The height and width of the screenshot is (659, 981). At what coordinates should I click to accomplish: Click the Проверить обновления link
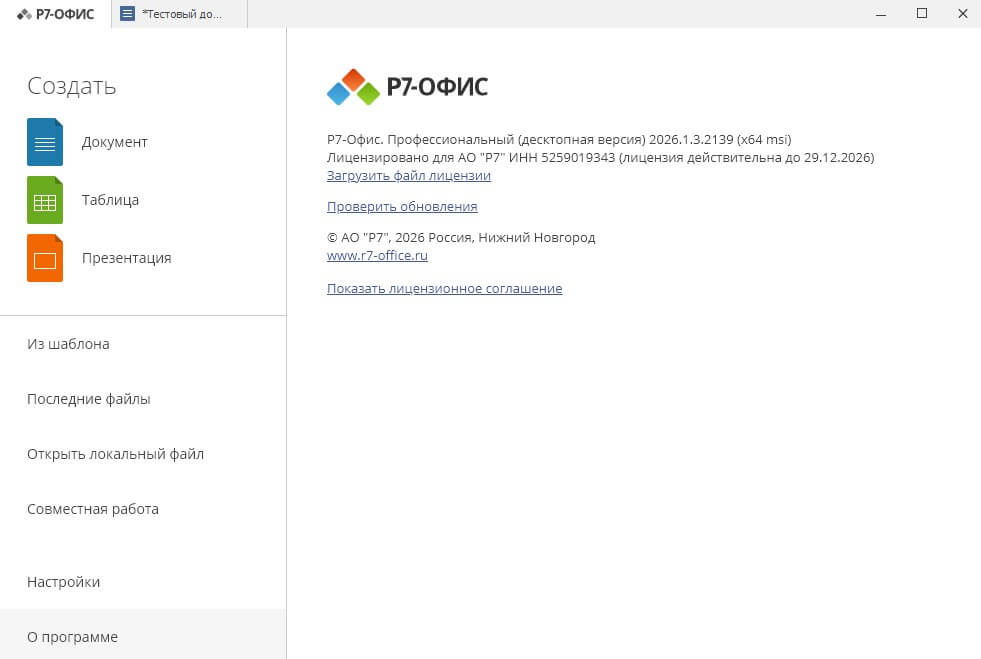pyautogui.click(x=402, y=207)
